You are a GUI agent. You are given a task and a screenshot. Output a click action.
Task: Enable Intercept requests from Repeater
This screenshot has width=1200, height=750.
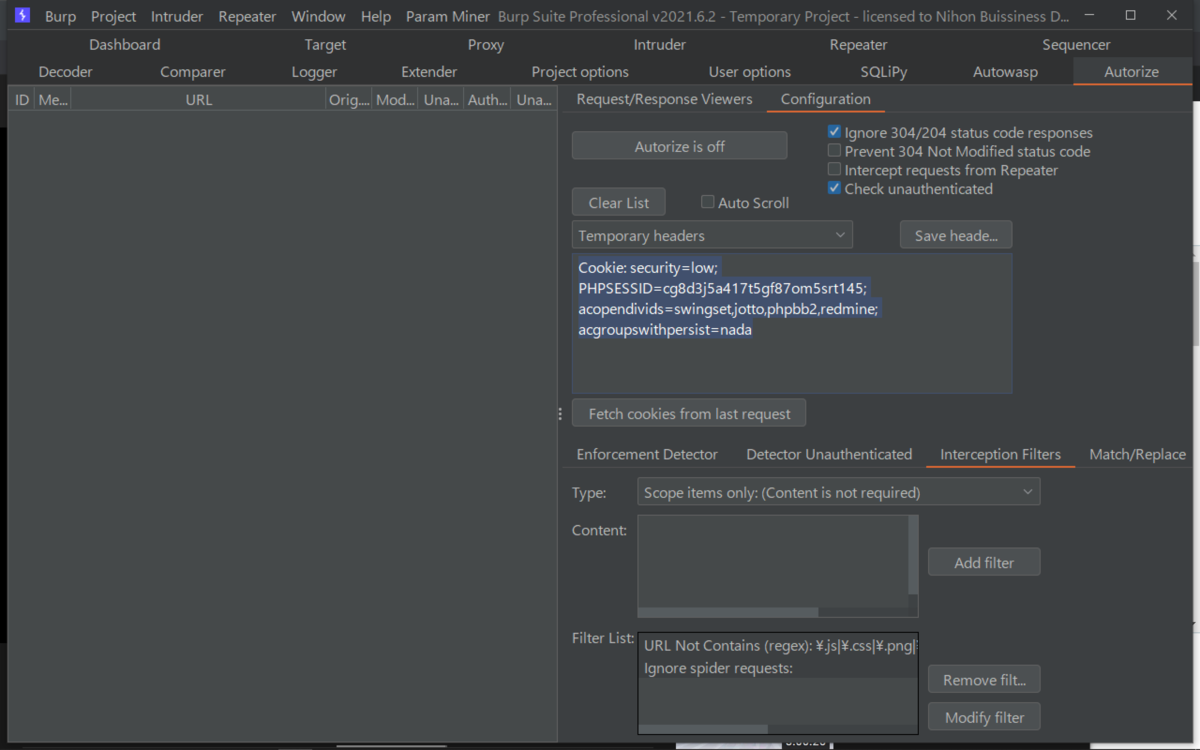click(x=834, y=170)
